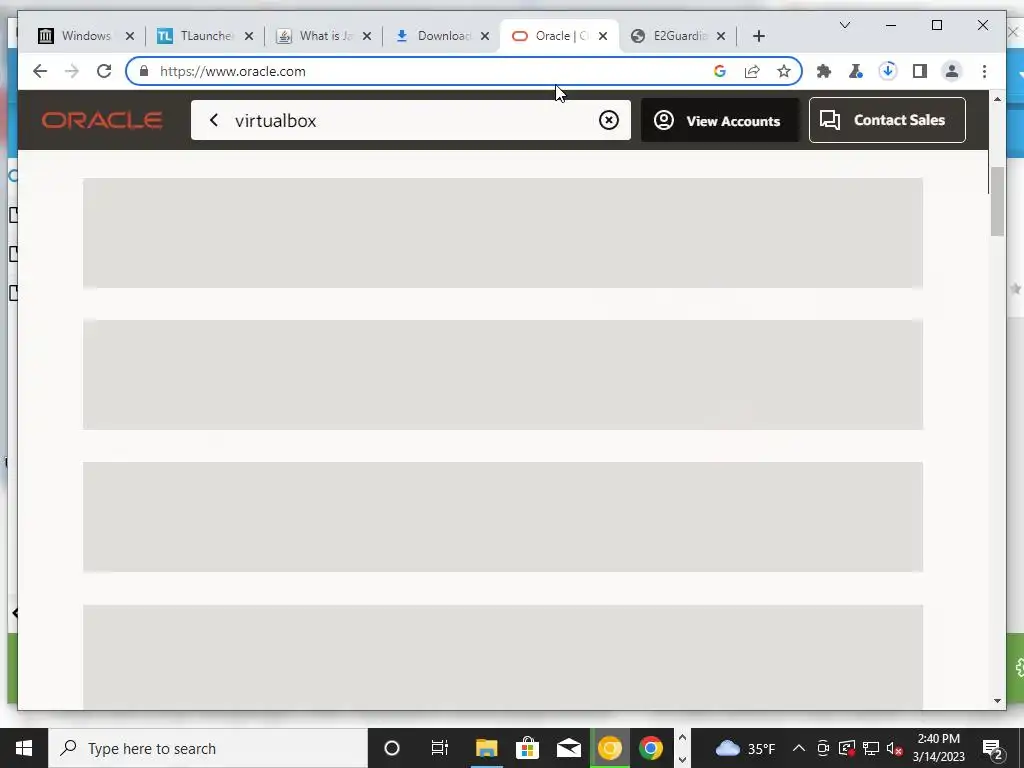Open View Accounts

click(x=720, y=120)
